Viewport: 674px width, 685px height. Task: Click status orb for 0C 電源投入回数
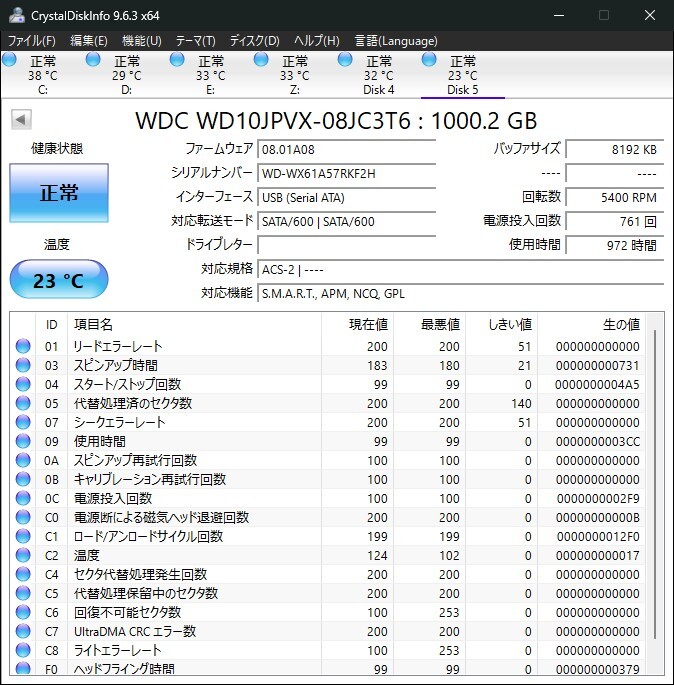(x=23, y=498)
